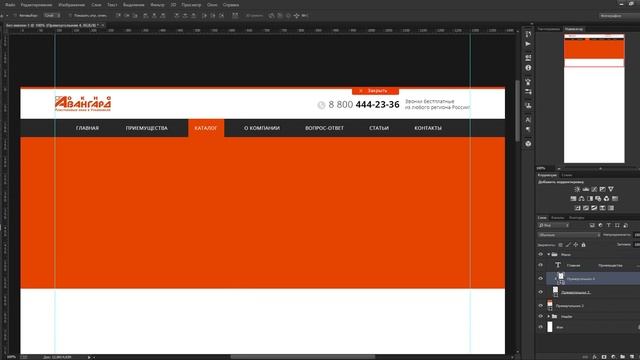Screen dimensions: 640x360
Task: Toggle show transform controls checkbox
Action: 70,16
